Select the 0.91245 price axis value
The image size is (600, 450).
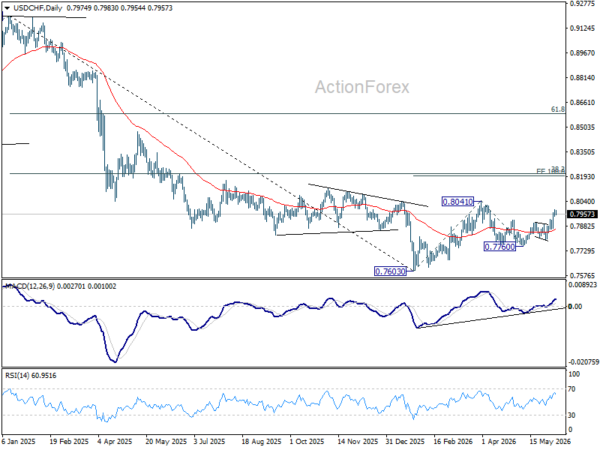tap(582, 28)
